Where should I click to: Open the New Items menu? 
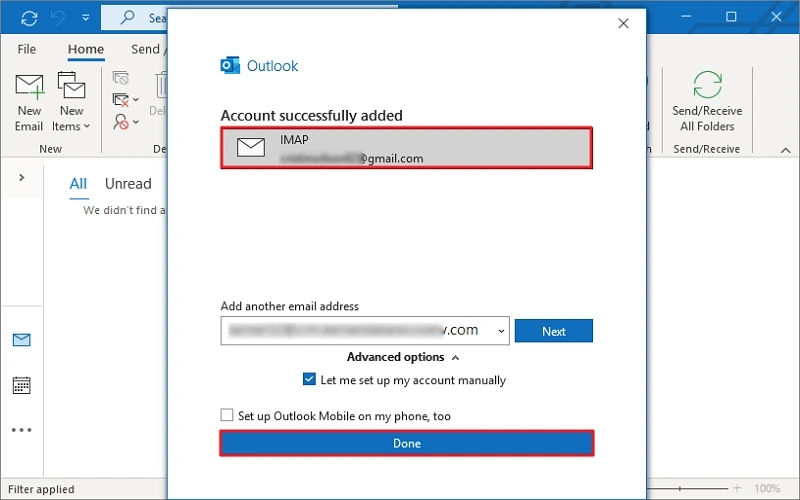tap(71, 102)
